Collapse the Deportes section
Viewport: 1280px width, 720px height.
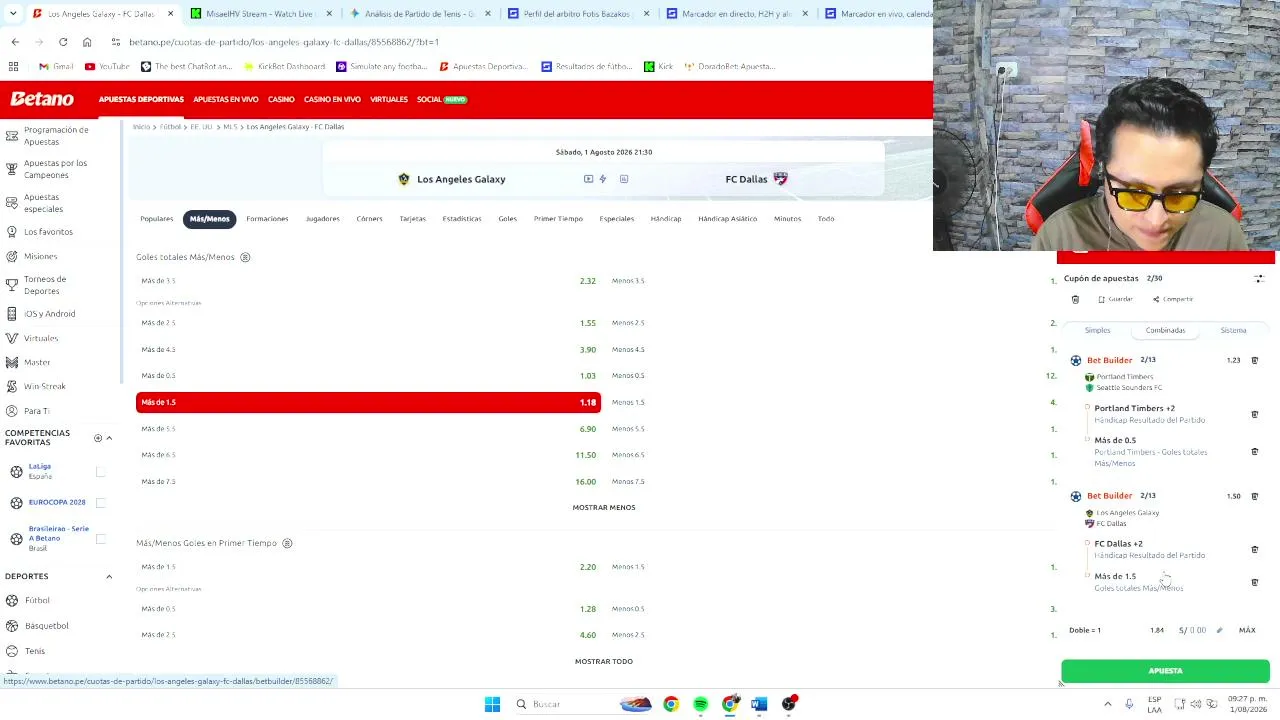(109, 576)
